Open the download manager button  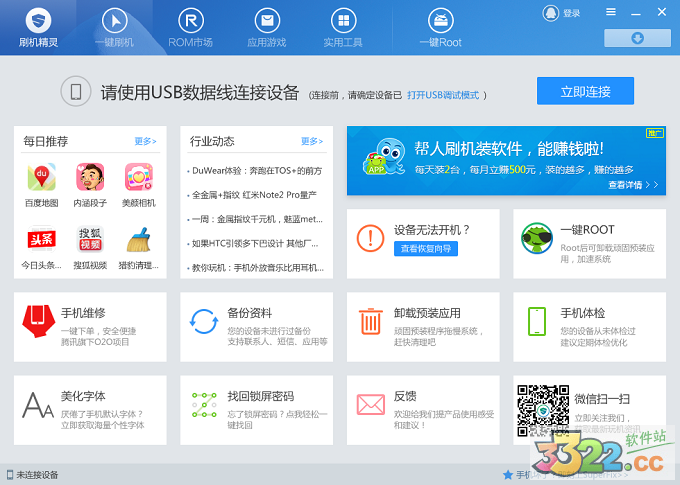point(637,38)
